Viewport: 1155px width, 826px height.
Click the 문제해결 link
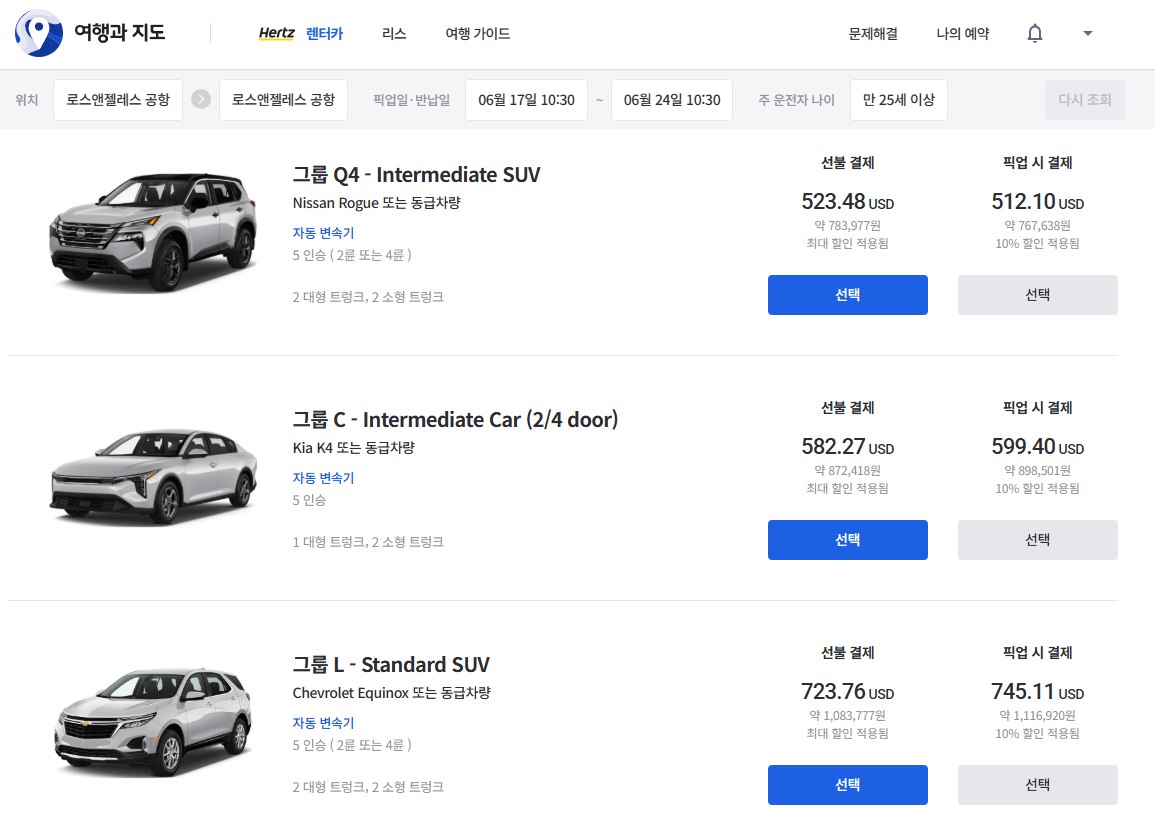[x=873, y=34]
